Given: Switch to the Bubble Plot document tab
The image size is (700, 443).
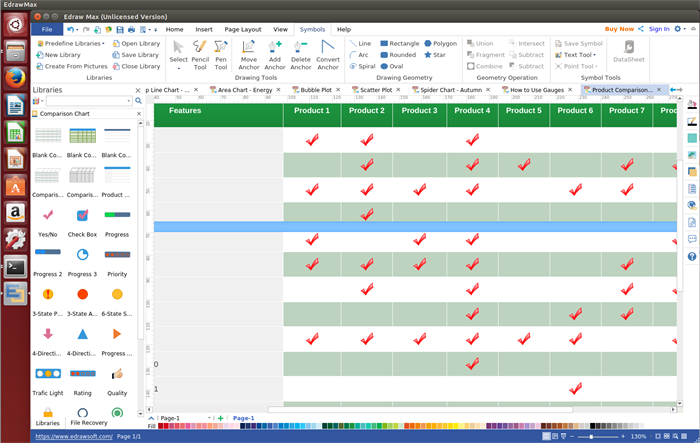Looking at the screenshot, I should [315, 90].
